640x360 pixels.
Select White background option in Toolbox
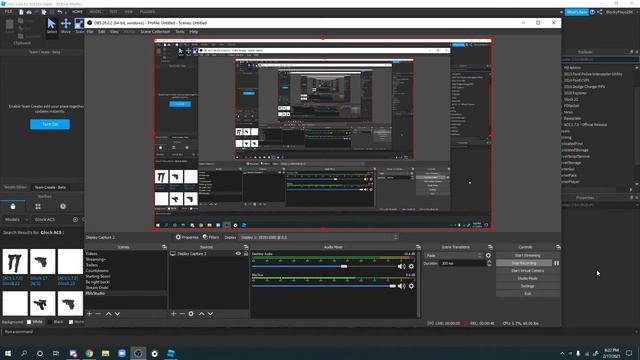35,322
